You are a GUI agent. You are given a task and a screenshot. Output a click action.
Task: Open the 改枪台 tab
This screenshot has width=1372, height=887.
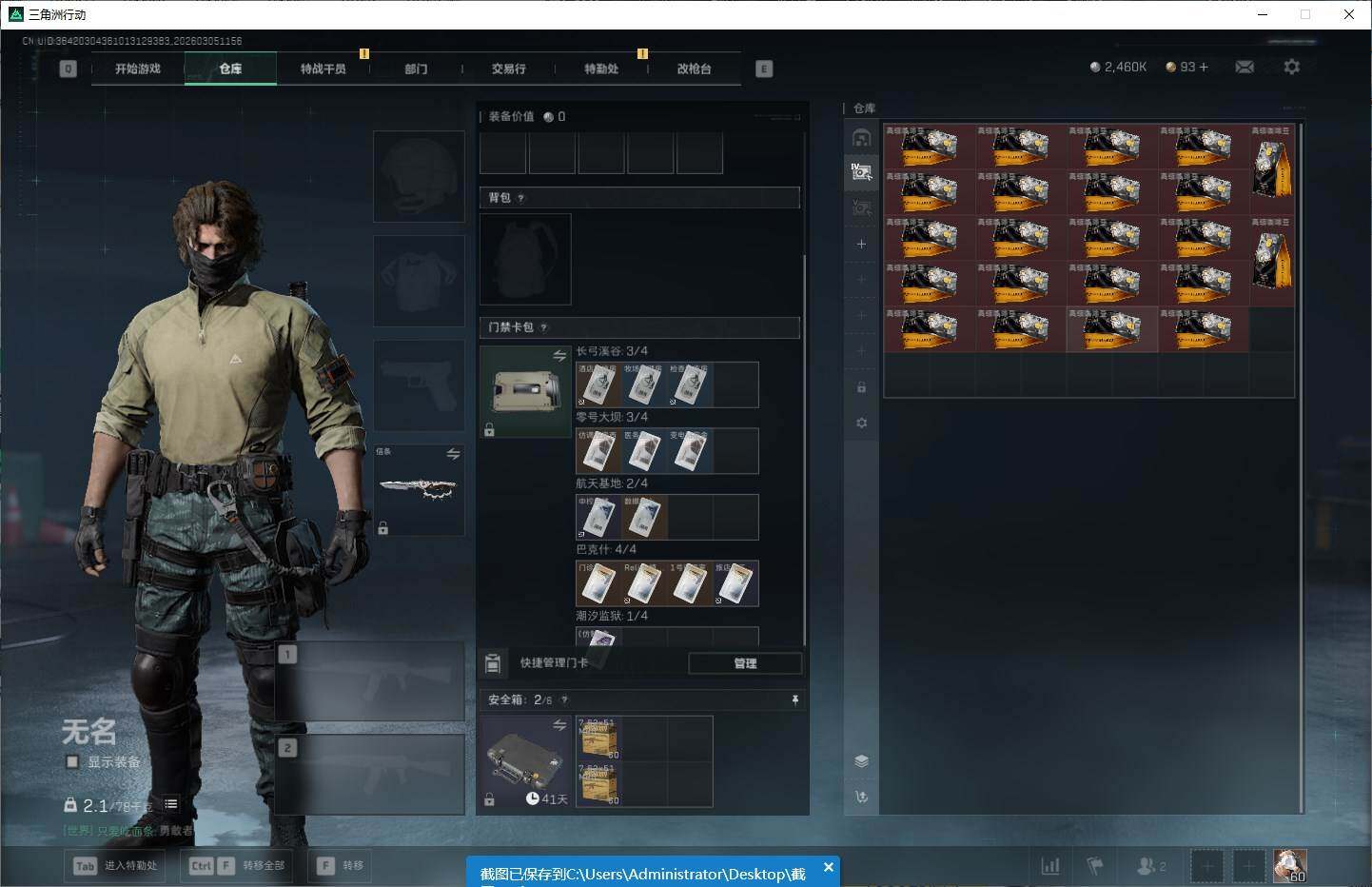pos(694,69)
